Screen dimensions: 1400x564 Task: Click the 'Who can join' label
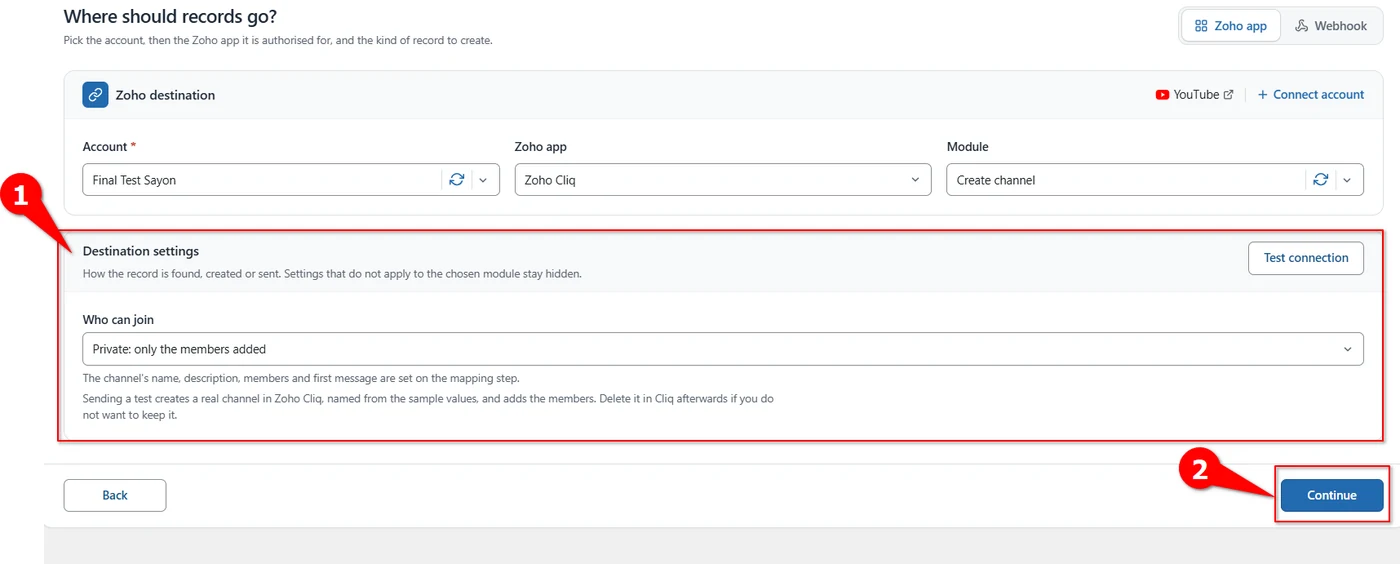118,320
